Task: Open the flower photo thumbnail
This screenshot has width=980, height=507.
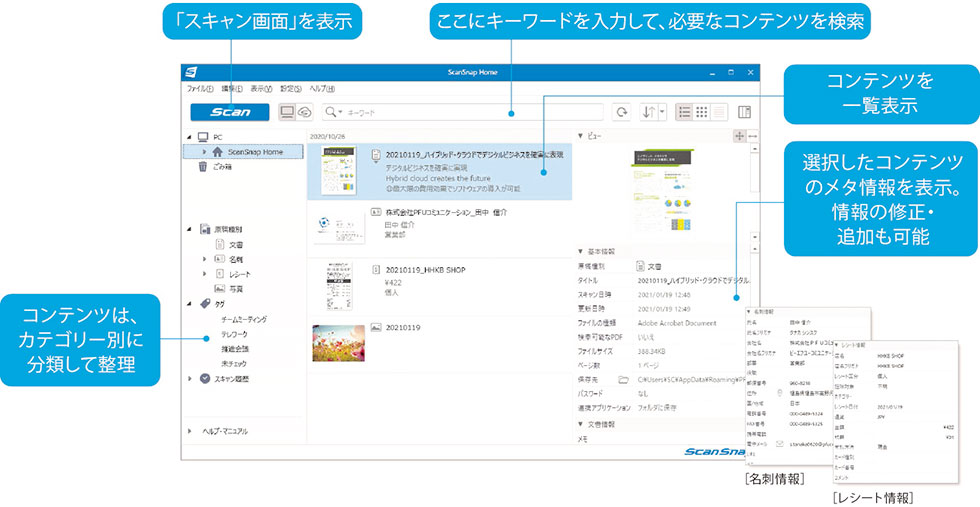Action: coord(339,343)
